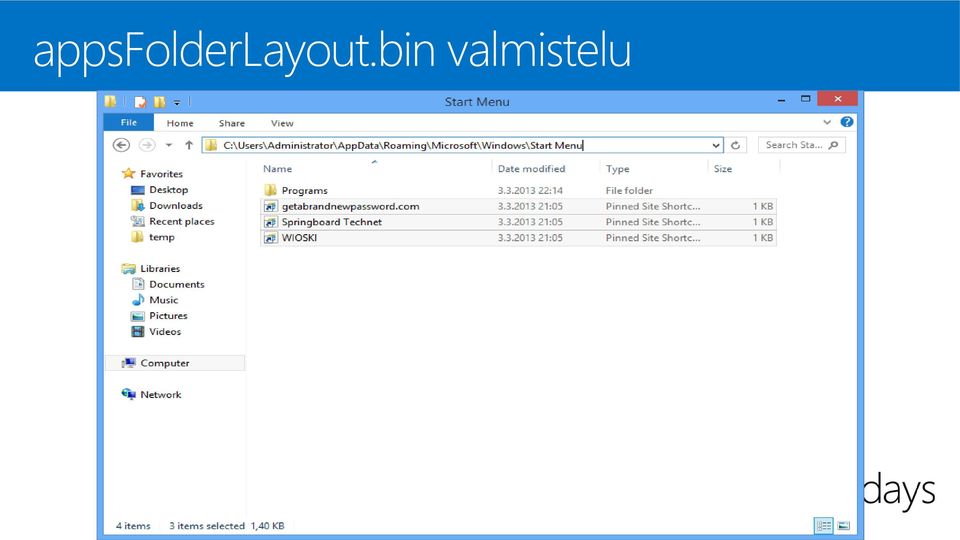Sort by Date modified column header

[531, 169]
